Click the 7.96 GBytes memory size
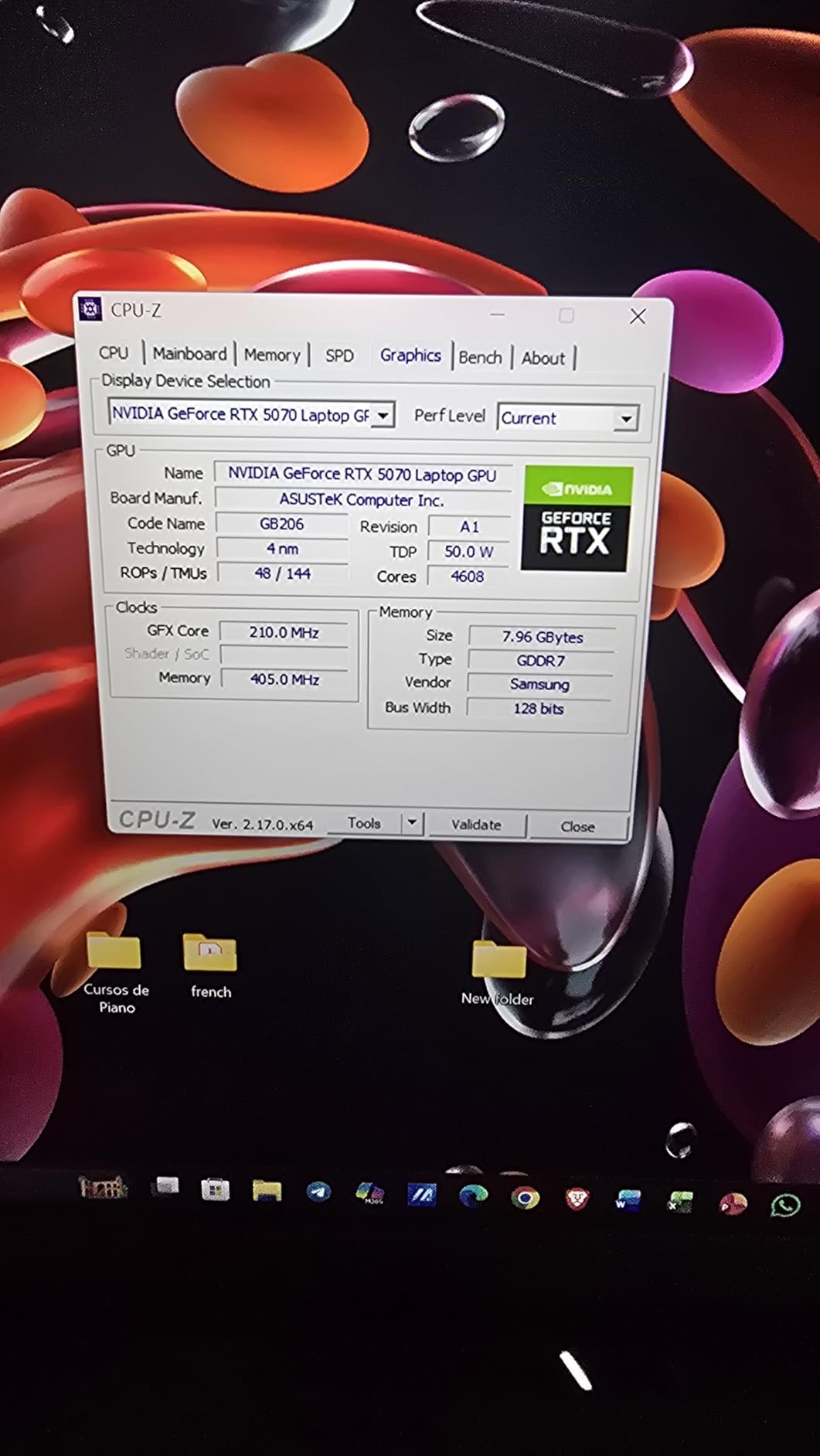Screen dimensions: 820x1456 tap(543, 637)
